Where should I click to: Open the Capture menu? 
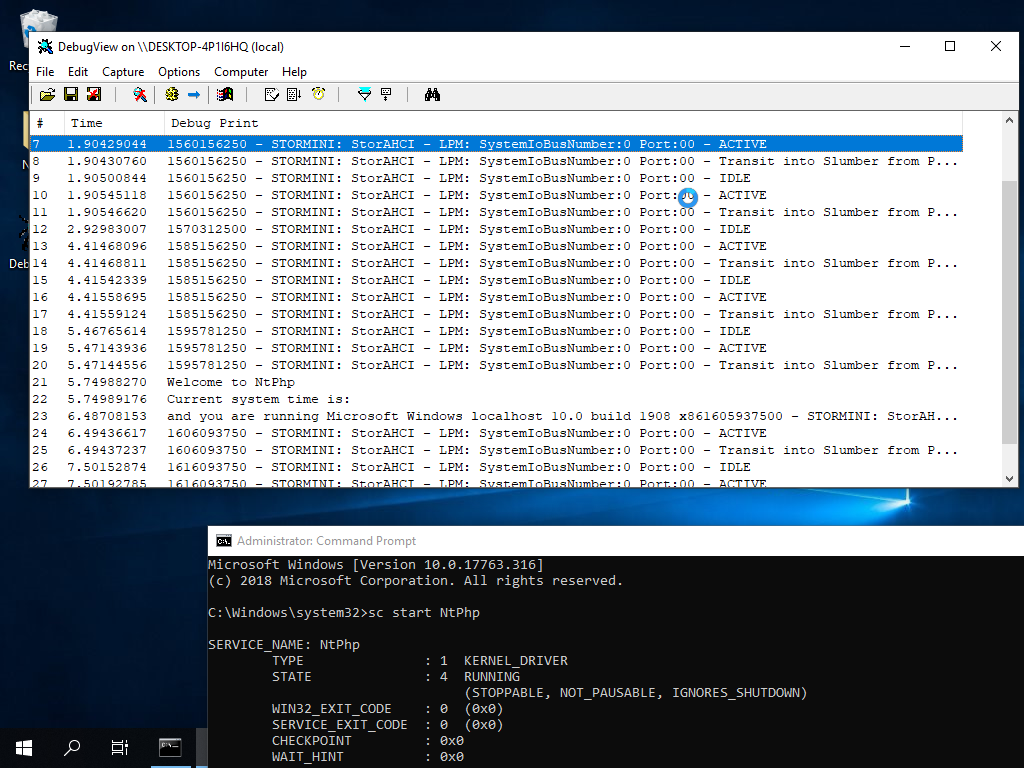click(x=123, y=72)
